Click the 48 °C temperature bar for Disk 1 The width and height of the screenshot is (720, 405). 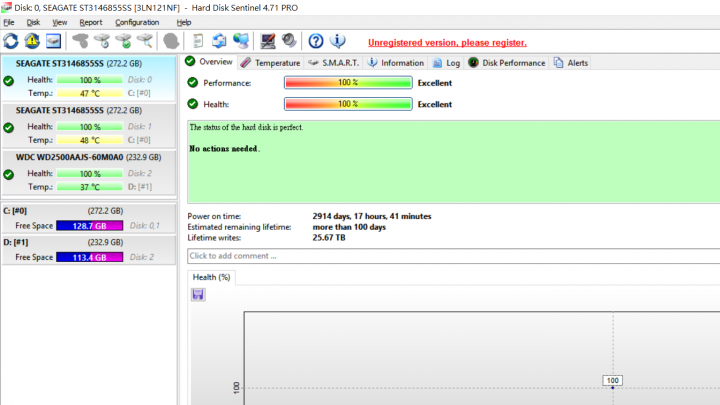pos(90,140)
